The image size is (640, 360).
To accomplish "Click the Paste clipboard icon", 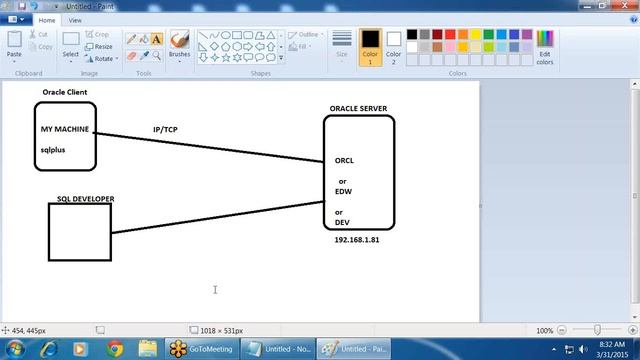I will tap(14, 39).
